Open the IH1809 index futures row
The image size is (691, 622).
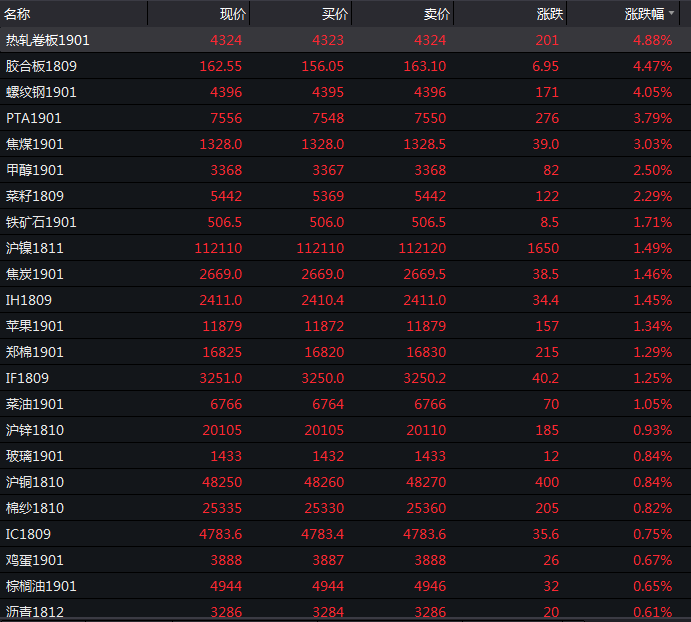pos(28,300)
